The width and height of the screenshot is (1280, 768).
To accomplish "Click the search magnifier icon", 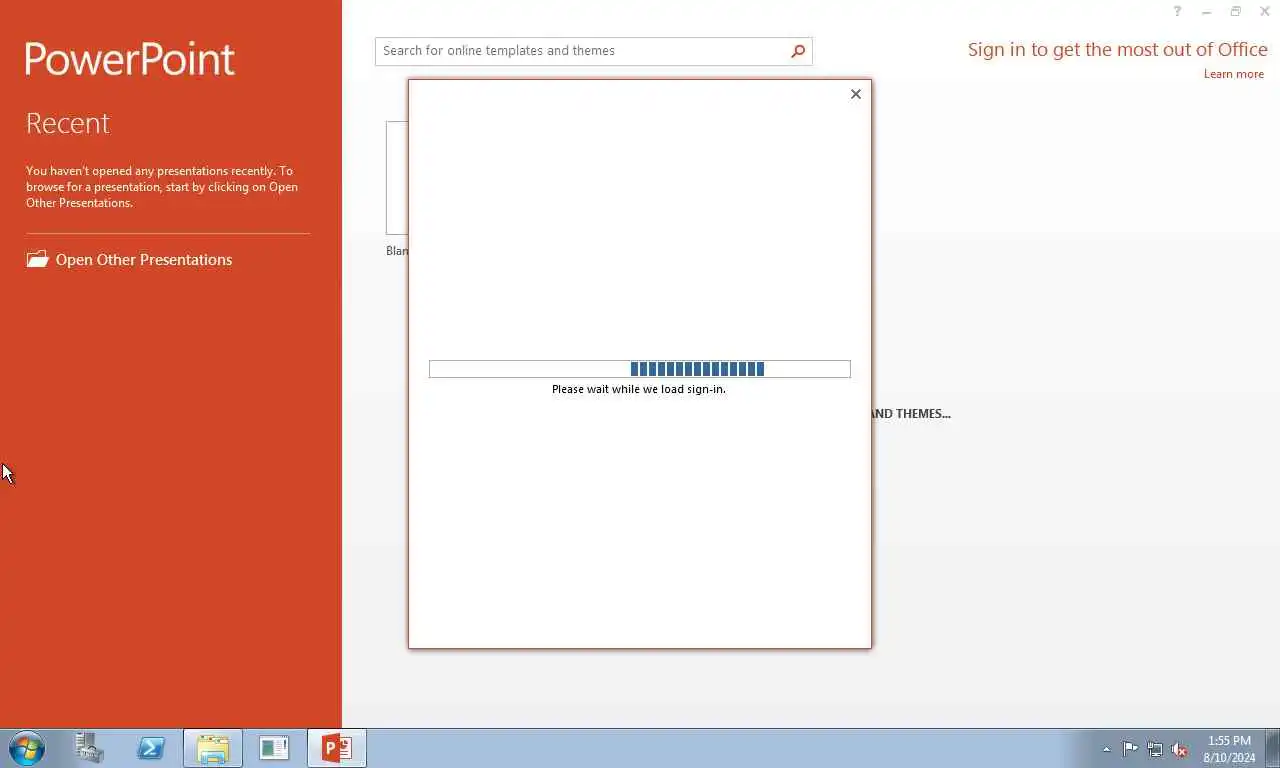I will [798, 51].
